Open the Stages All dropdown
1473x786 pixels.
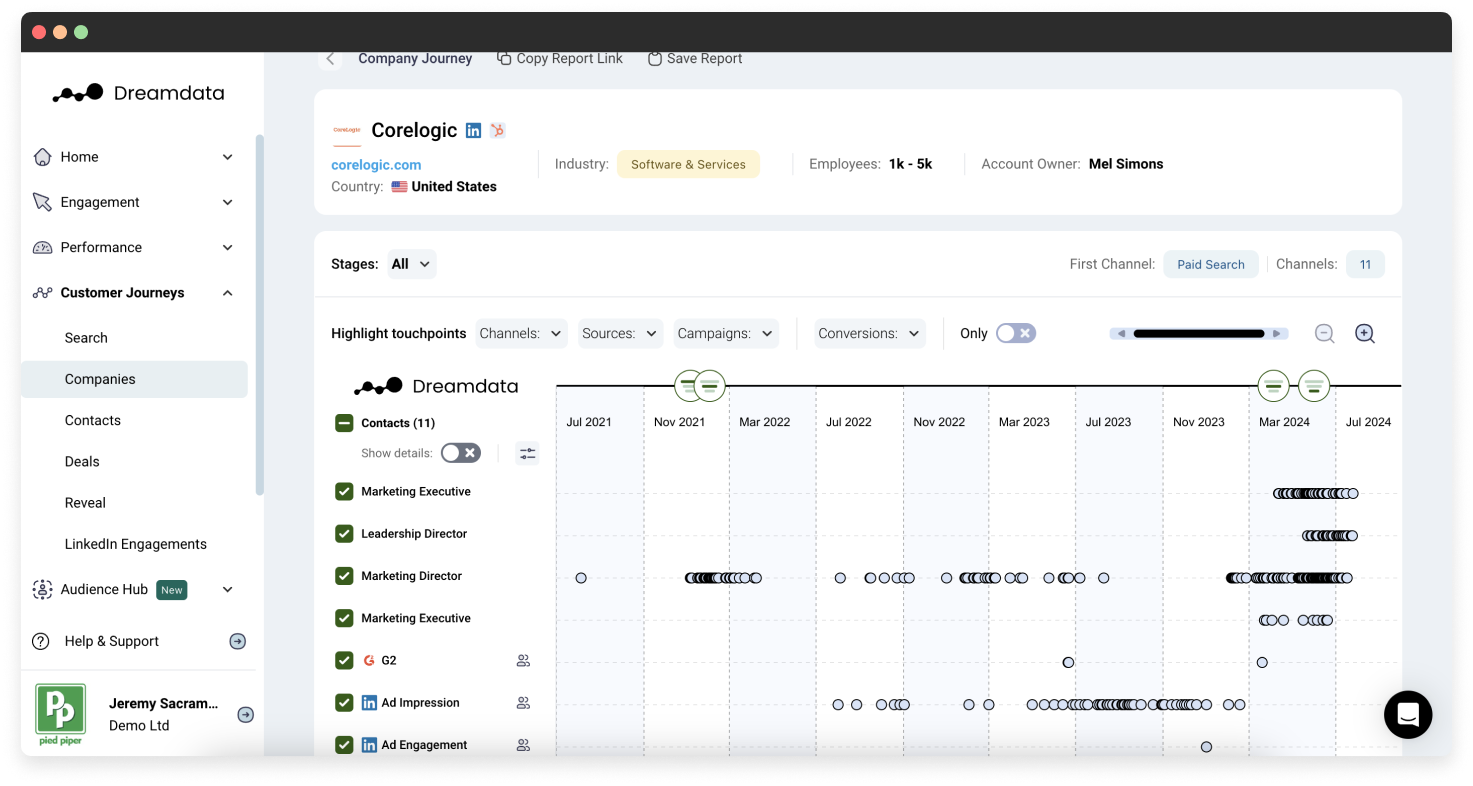411,263
